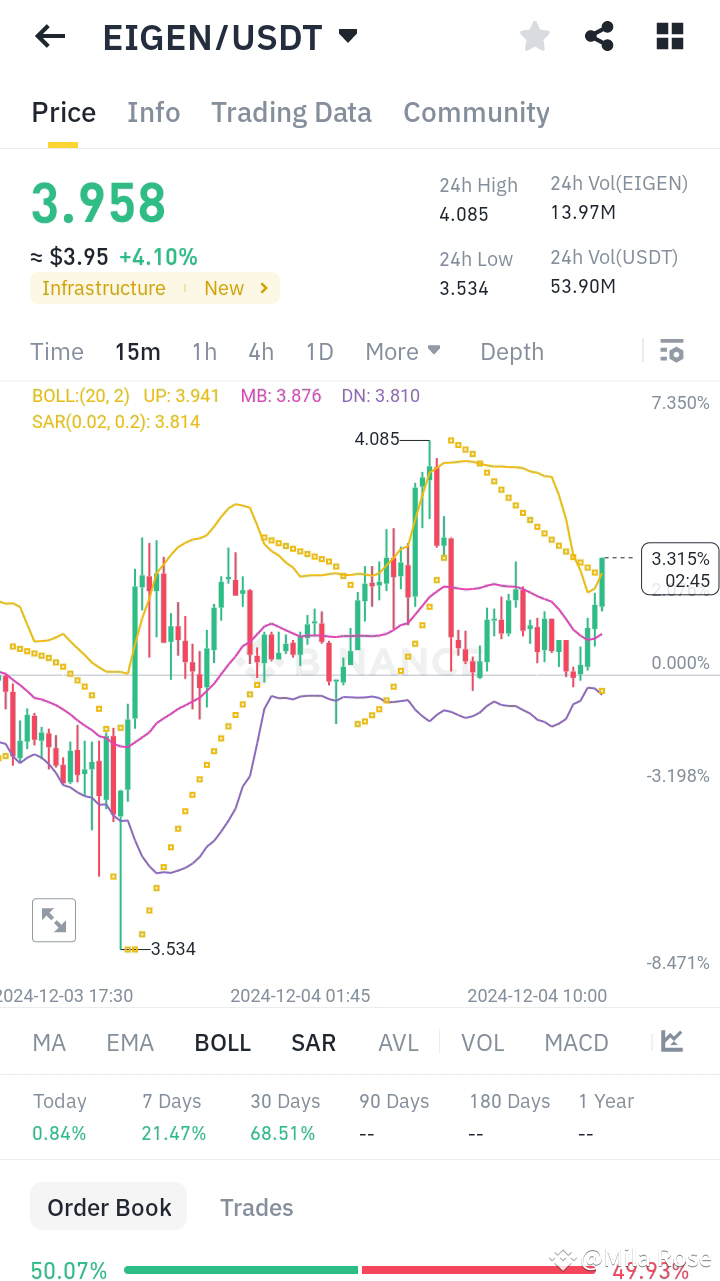The image size is (720, 1281).
Task: Open the Depth view
Action: 511,351
